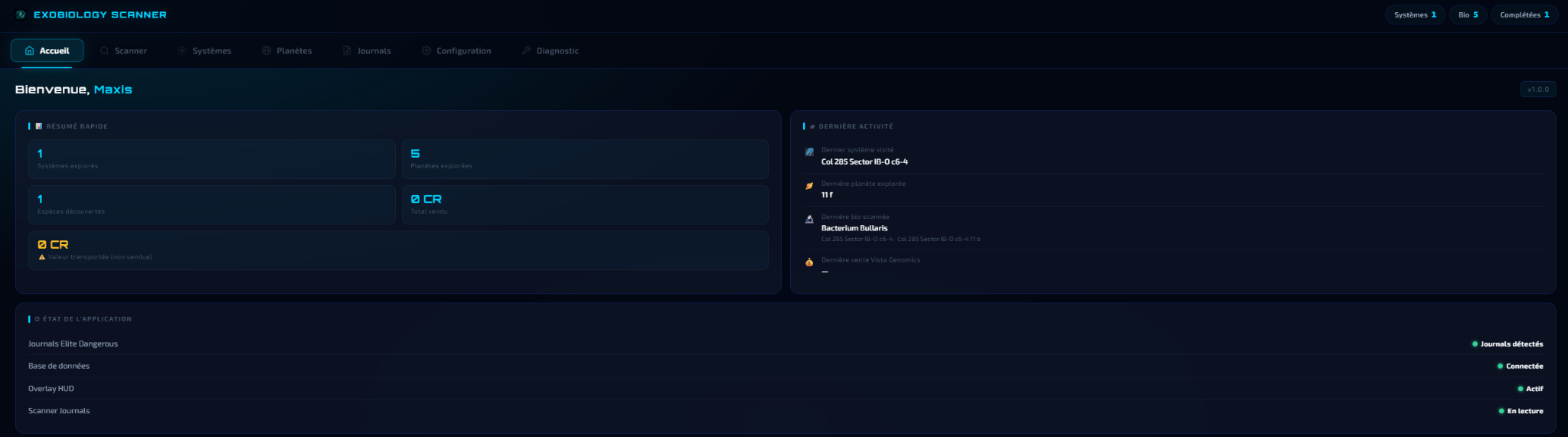1568x437 pixels.
Task: Click the gear icon beside Configuration
Action: coord(426,51)
